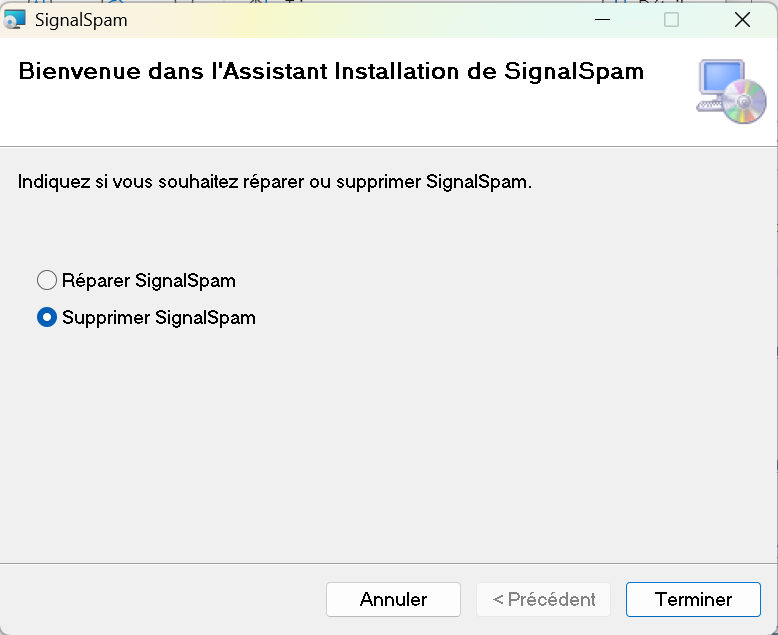Click the blank grey area below radio options
Image resolution: width=778 pixels, height=635 pixels.
pyautogui.click(x=387, y=446)
